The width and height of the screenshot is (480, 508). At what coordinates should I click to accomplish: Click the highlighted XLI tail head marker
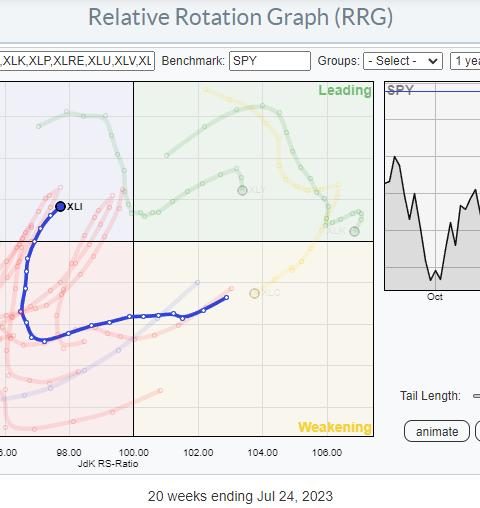[x=60, y=207]
